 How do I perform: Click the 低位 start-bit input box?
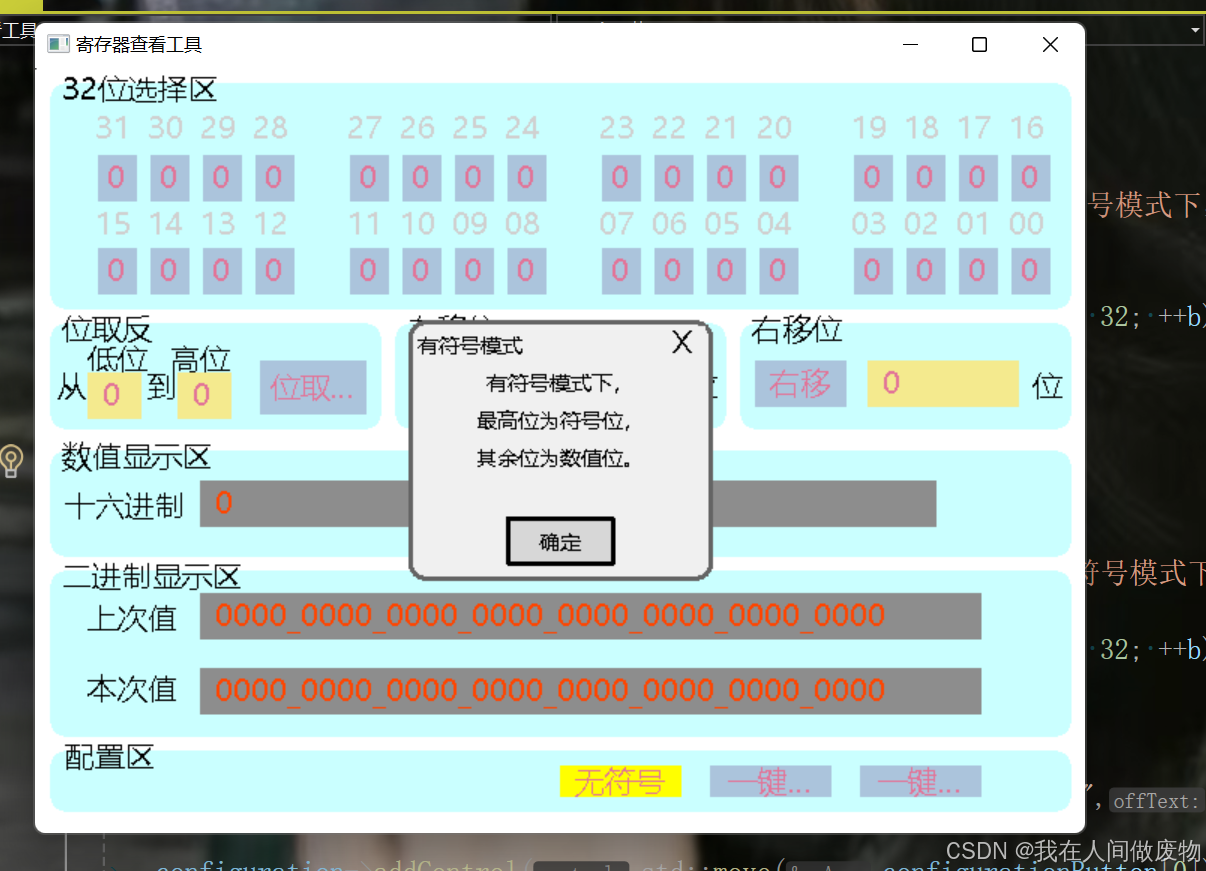113,394
